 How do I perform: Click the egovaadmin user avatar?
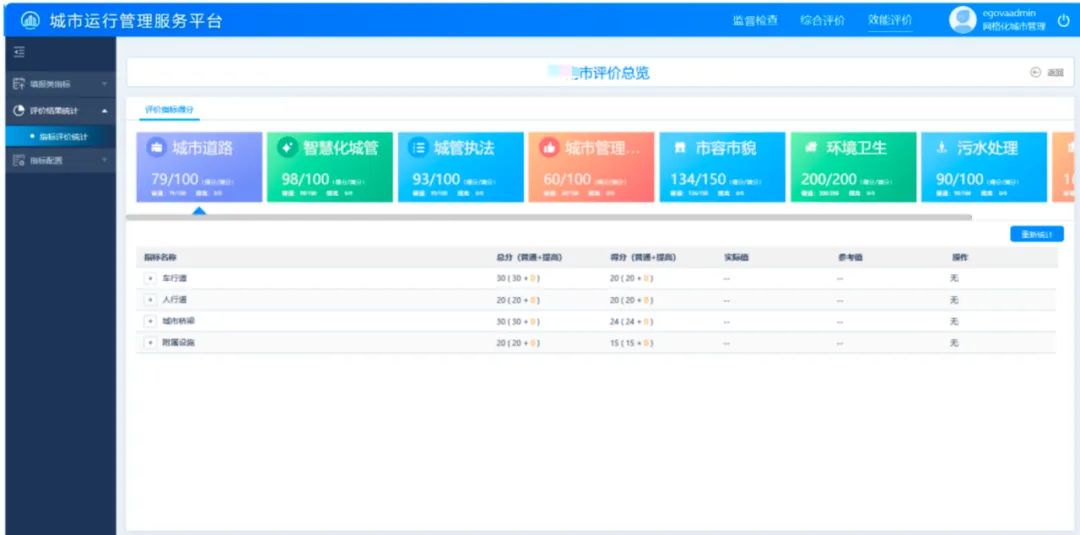962,20
